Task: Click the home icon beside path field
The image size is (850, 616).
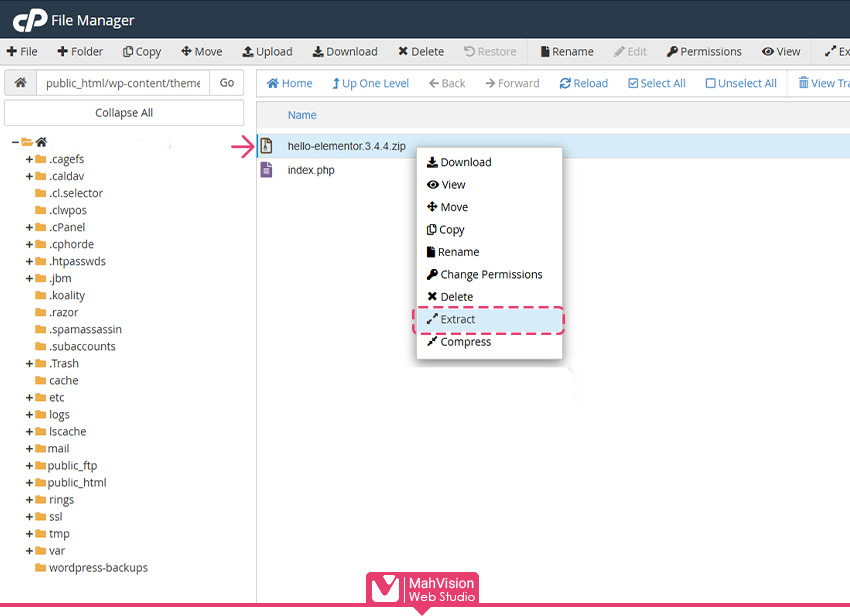Action: click(x=20, y=83)
